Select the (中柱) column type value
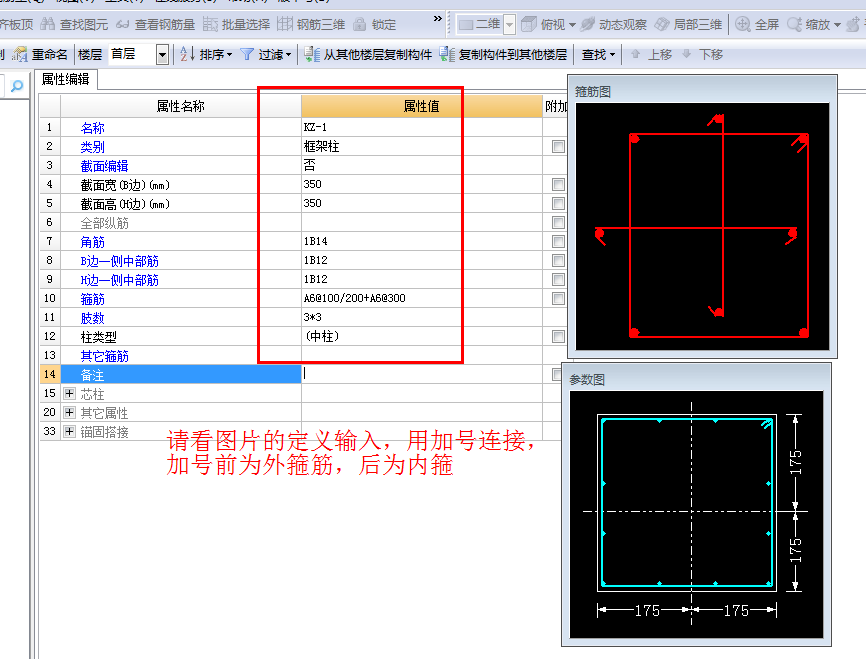 pyautogui.click(x=322, y=336)
